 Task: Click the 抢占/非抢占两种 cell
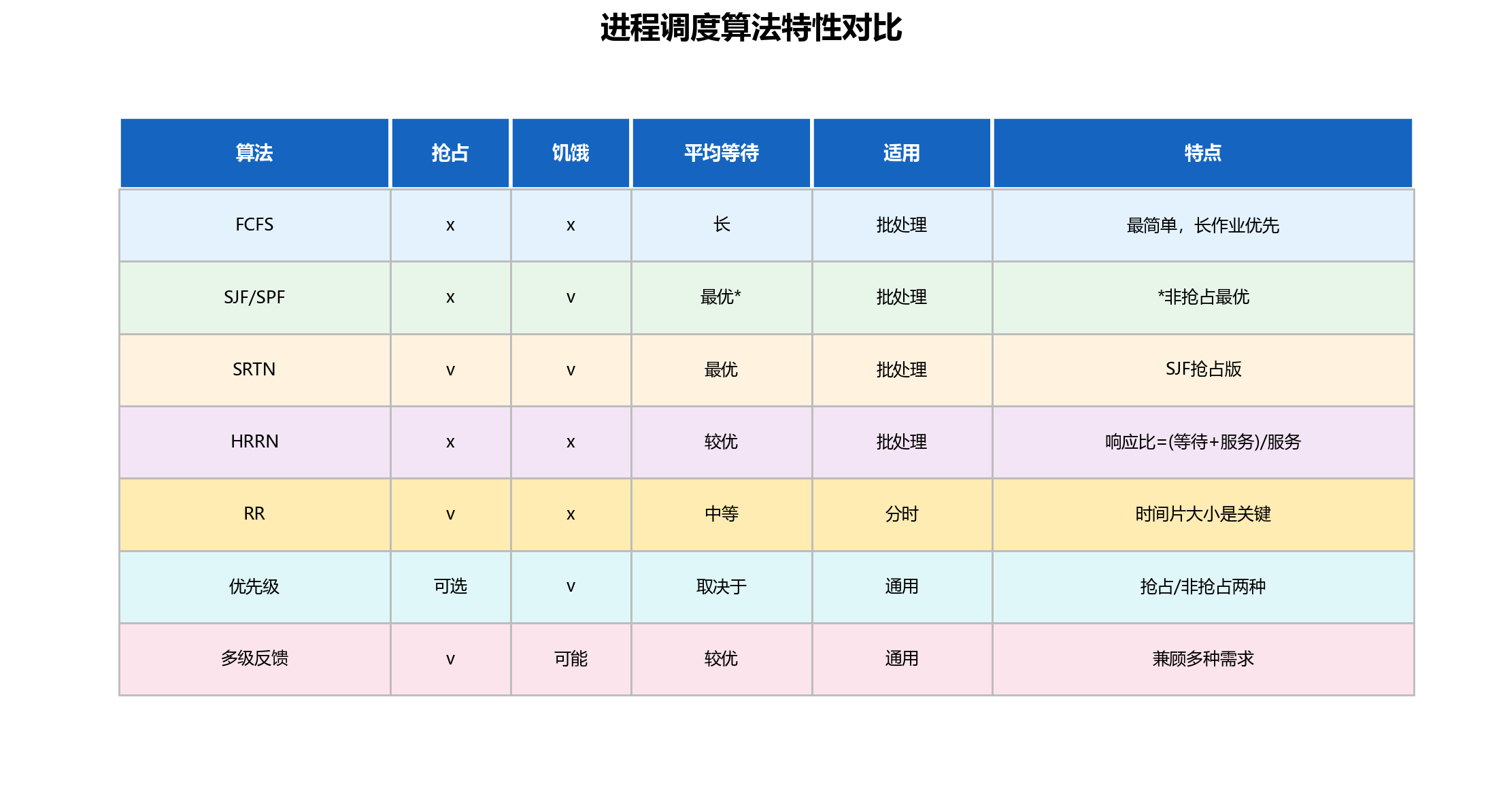click(x=1203, y=586)
